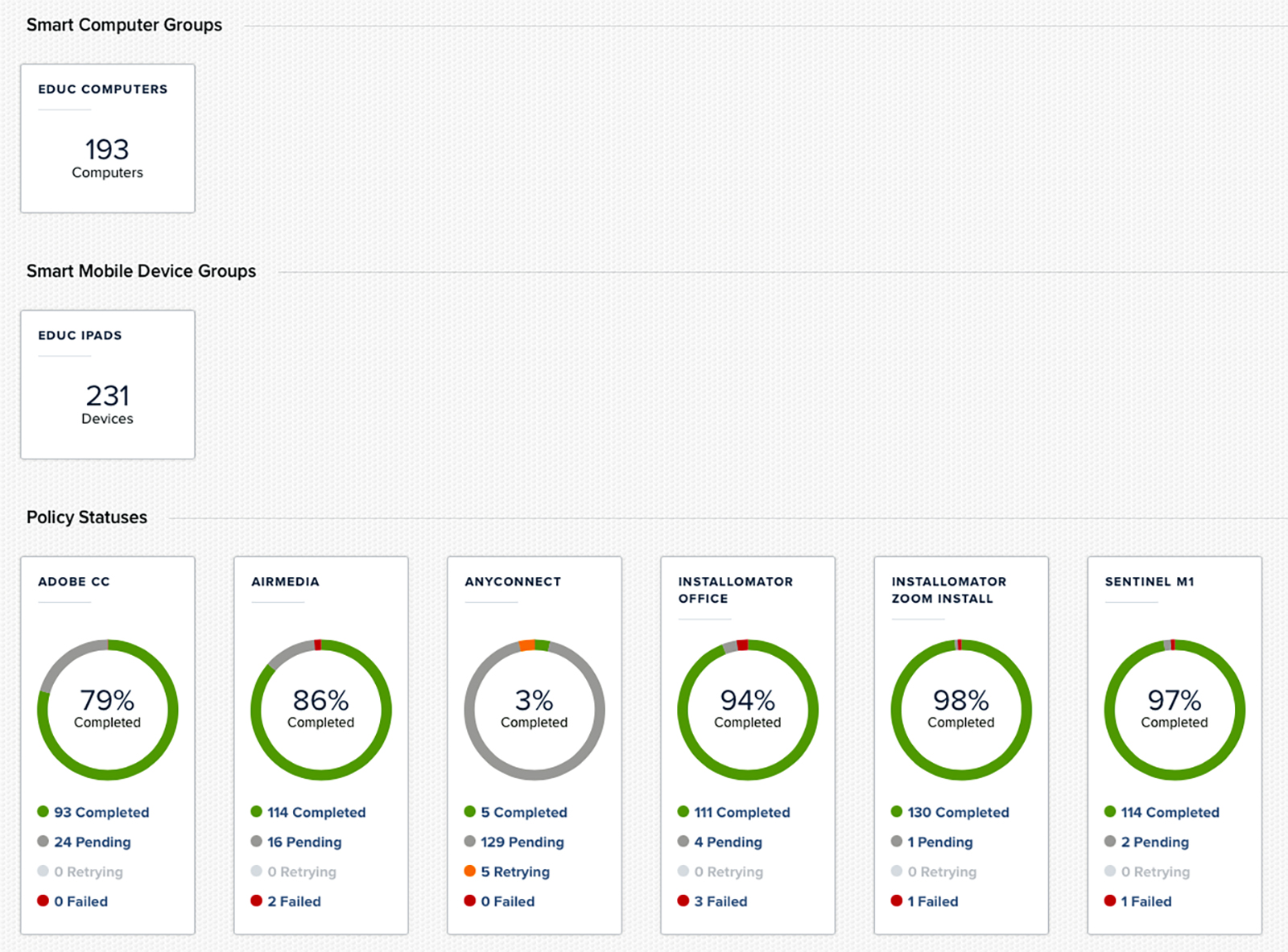Screen dimensions: 1288x952
Task: Select 0 Failed under AnyConnect
Action: pos(499,901)
